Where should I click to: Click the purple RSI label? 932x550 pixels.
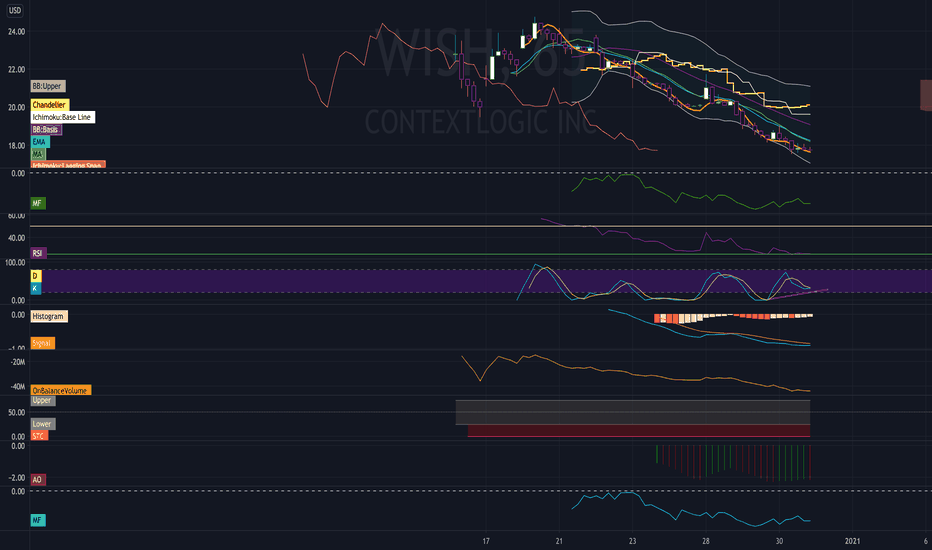click(38, 253)
